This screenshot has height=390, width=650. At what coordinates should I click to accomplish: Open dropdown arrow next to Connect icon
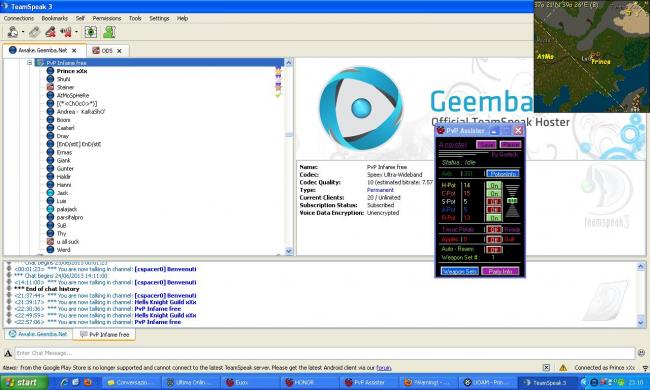[x=23, y=32]
